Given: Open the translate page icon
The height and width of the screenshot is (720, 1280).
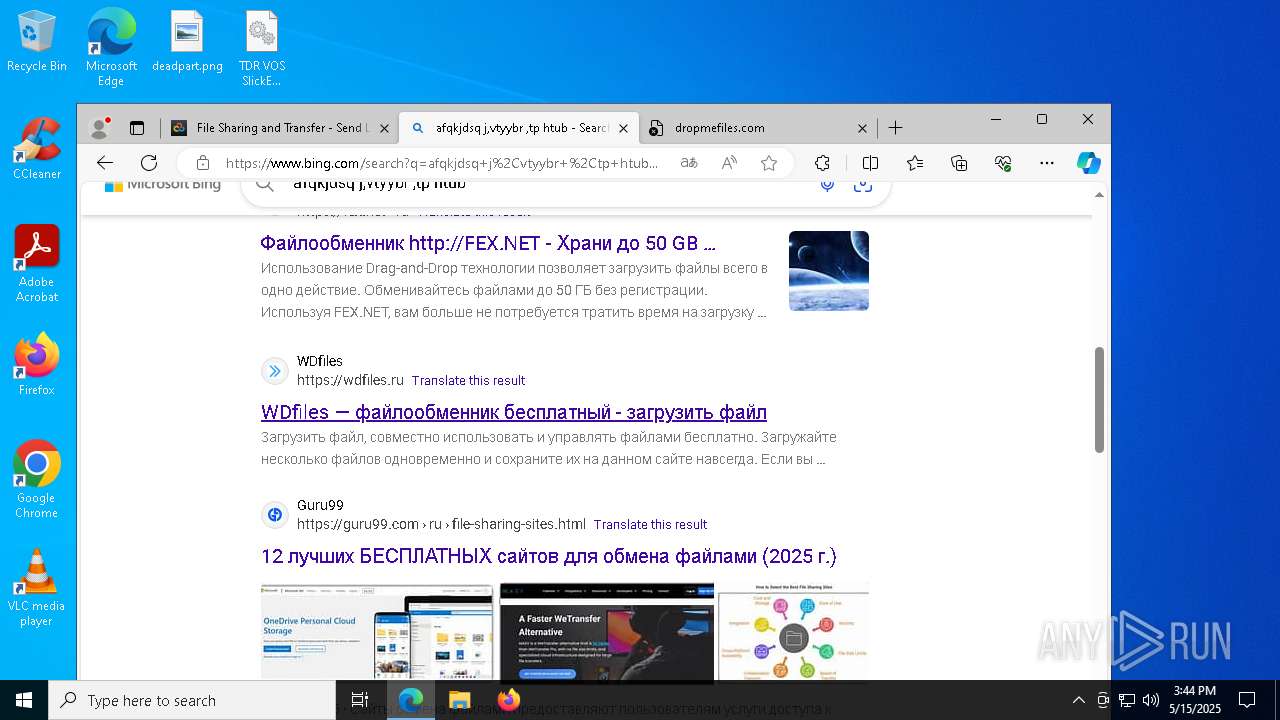Looking at the screenshot, I should 689,163.
